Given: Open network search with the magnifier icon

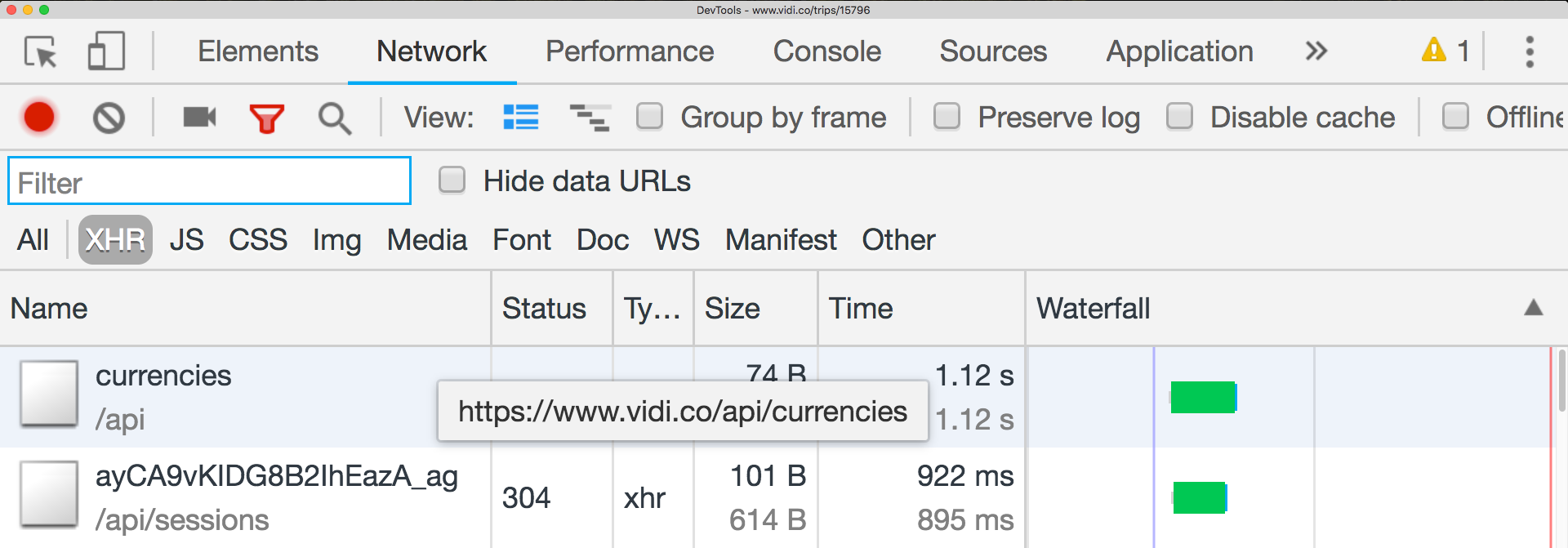Looking at the screenshot, I should [334, 118].
